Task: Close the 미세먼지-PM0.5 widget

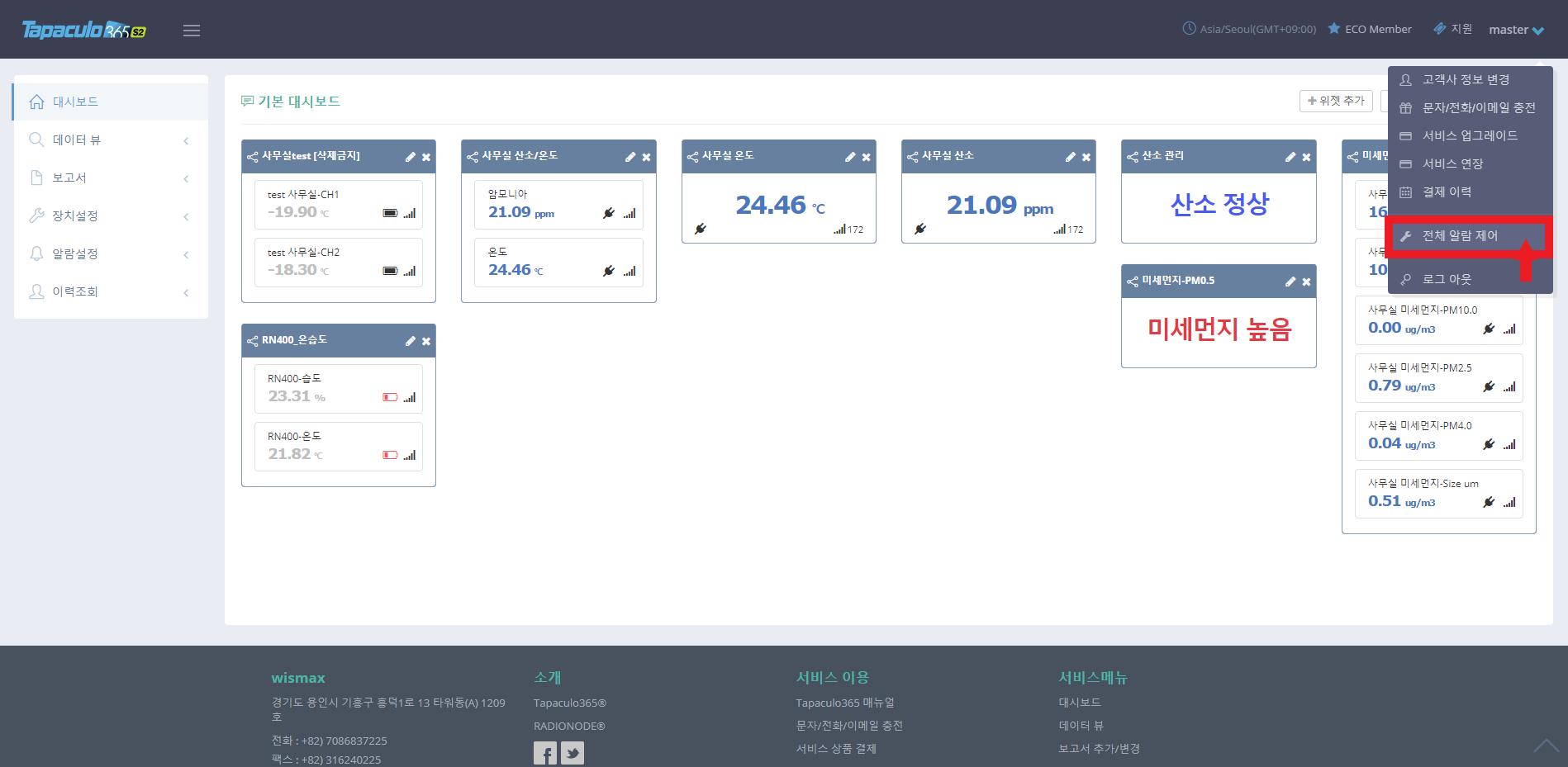Action: click(1306, 282)
